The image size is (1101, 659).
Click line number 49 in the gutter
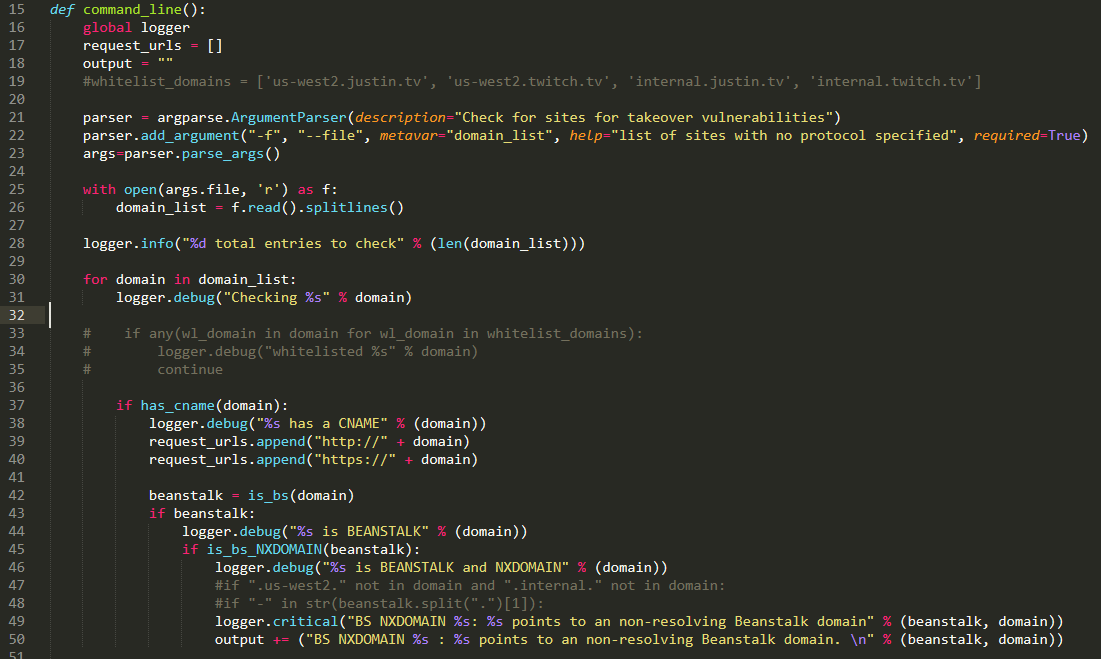(x=17, y=622)
